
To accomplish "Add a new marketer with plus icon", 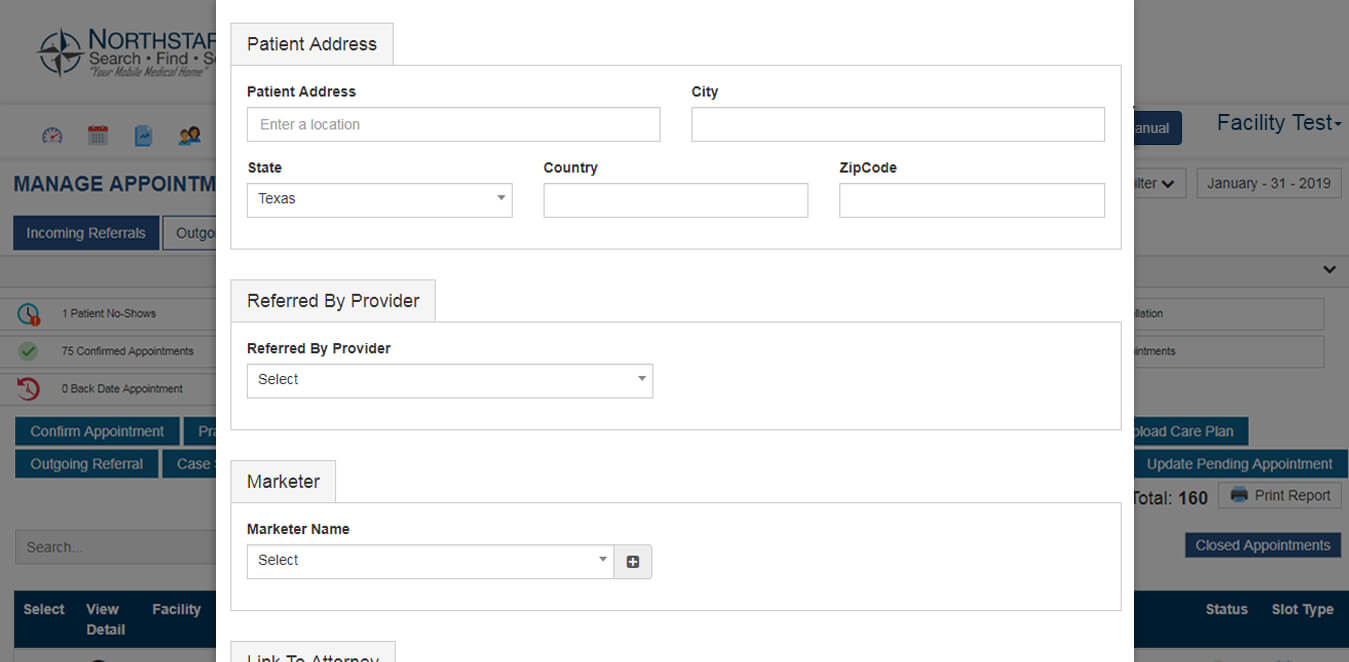I will click(633, 562).
